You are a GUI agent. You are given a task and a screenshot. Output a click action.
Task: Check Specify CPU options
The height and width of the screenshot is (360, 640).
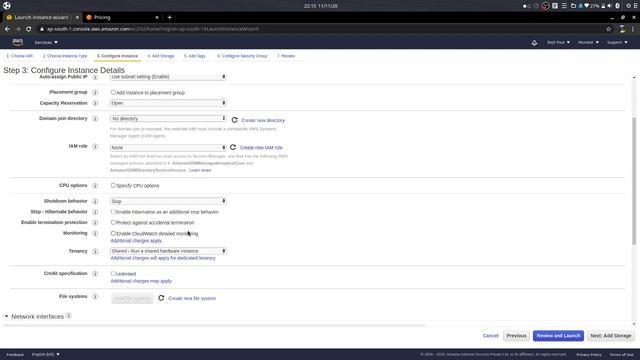click(x=113, y=185)
